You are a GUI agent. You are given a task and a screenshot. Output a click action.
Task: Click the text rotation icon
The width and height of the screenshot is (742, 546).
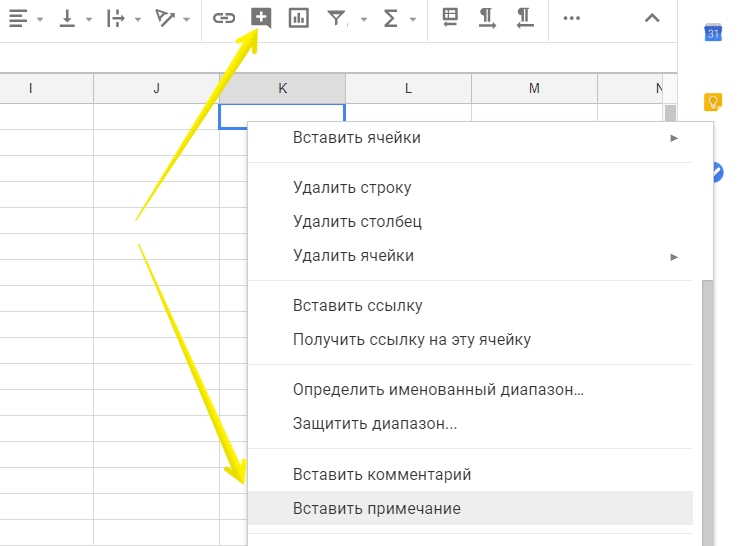(166, 18)
